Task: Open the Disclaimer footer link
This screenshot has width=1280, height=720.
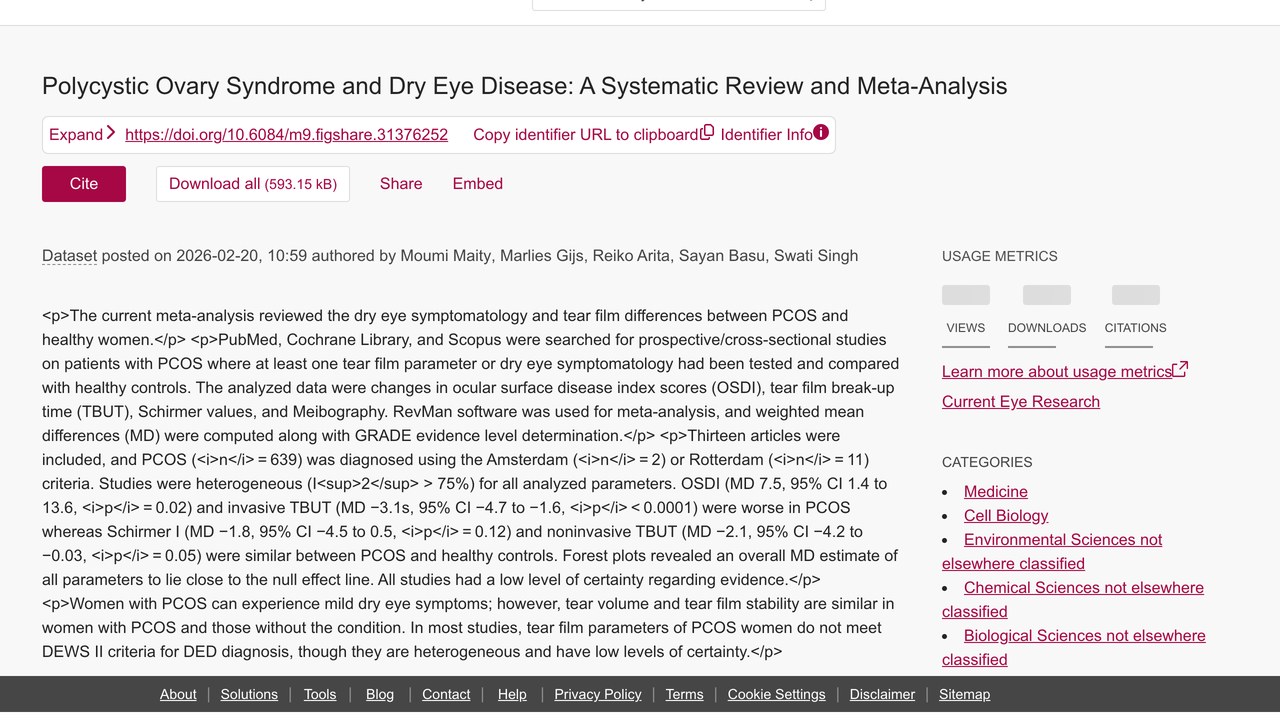Action: pyautogui.click(x=882, y=694)
